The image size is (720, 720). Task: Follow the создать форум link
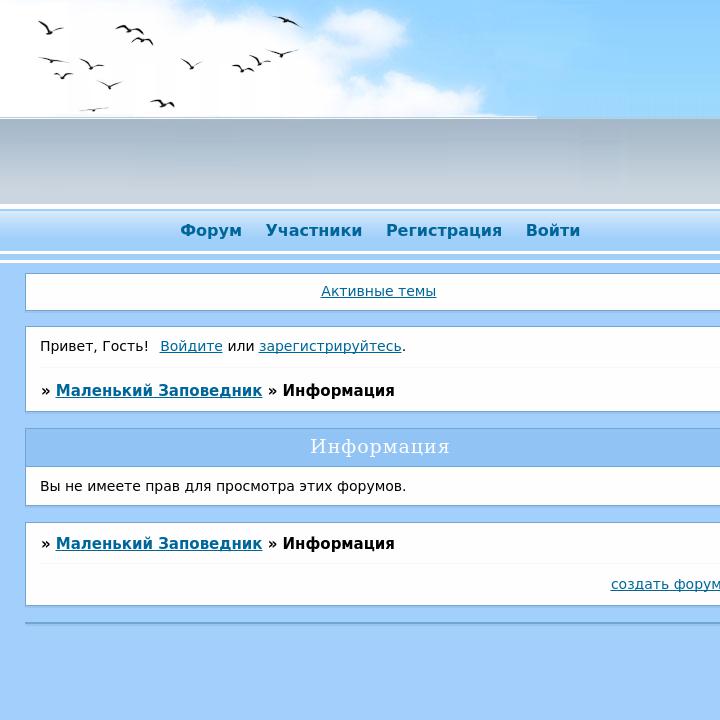point(665,584)
